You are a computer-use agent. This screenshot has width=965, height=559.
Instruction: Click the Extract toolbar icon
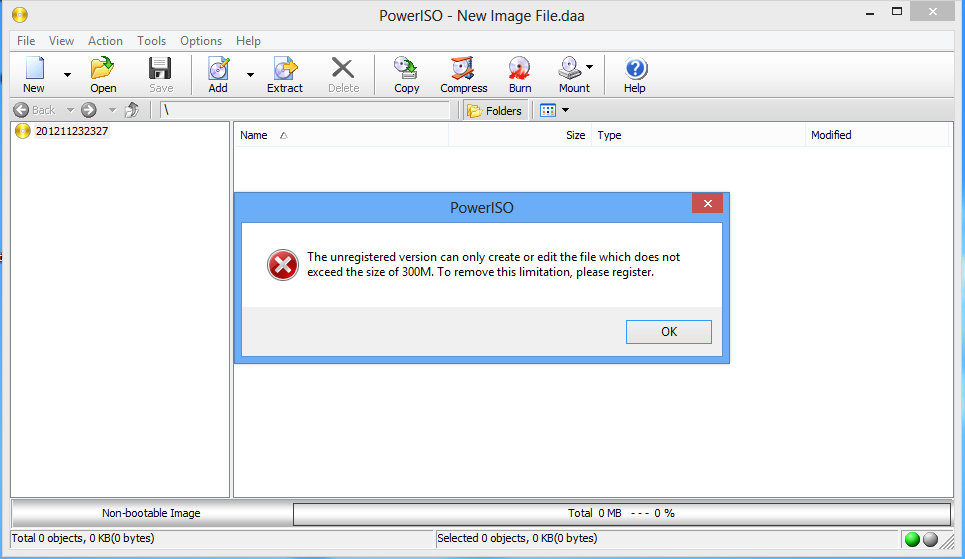click(284, 74)
